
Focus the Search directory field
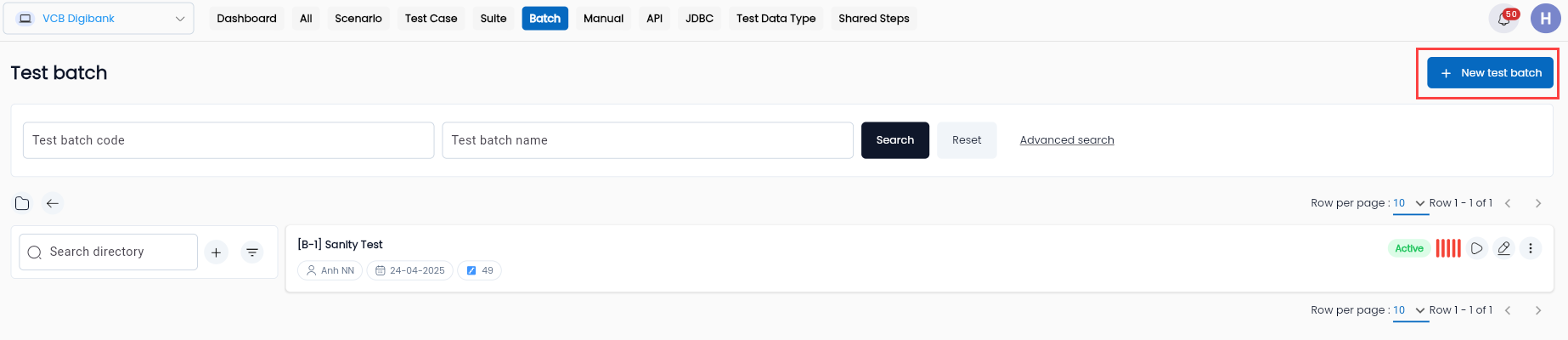pos(109,252)
